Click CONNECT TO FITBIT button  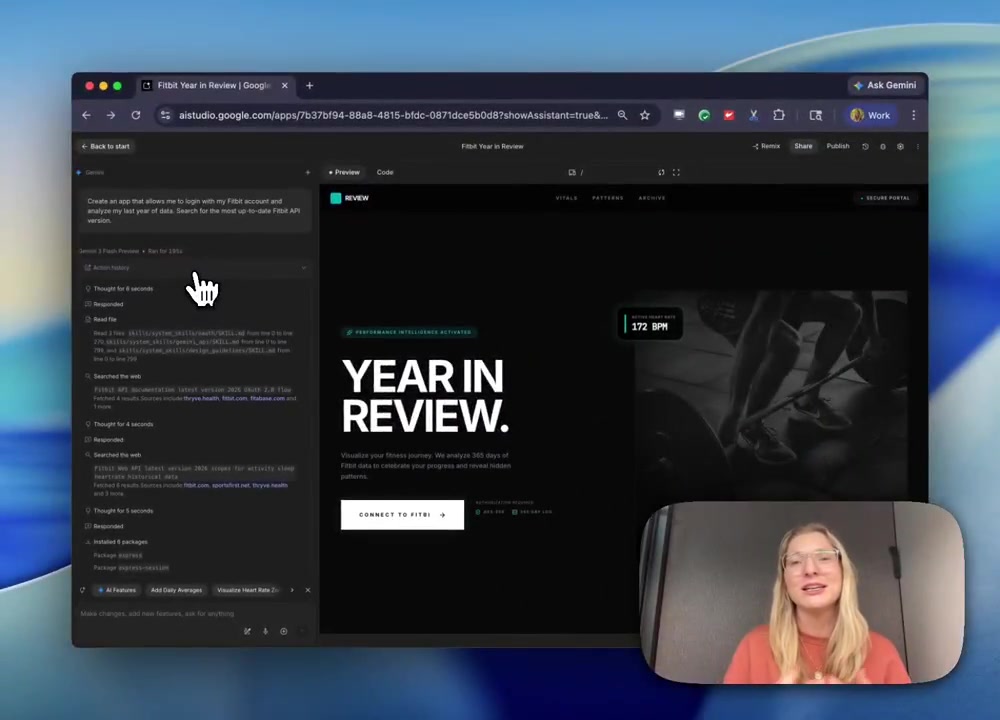coord(402,515)
